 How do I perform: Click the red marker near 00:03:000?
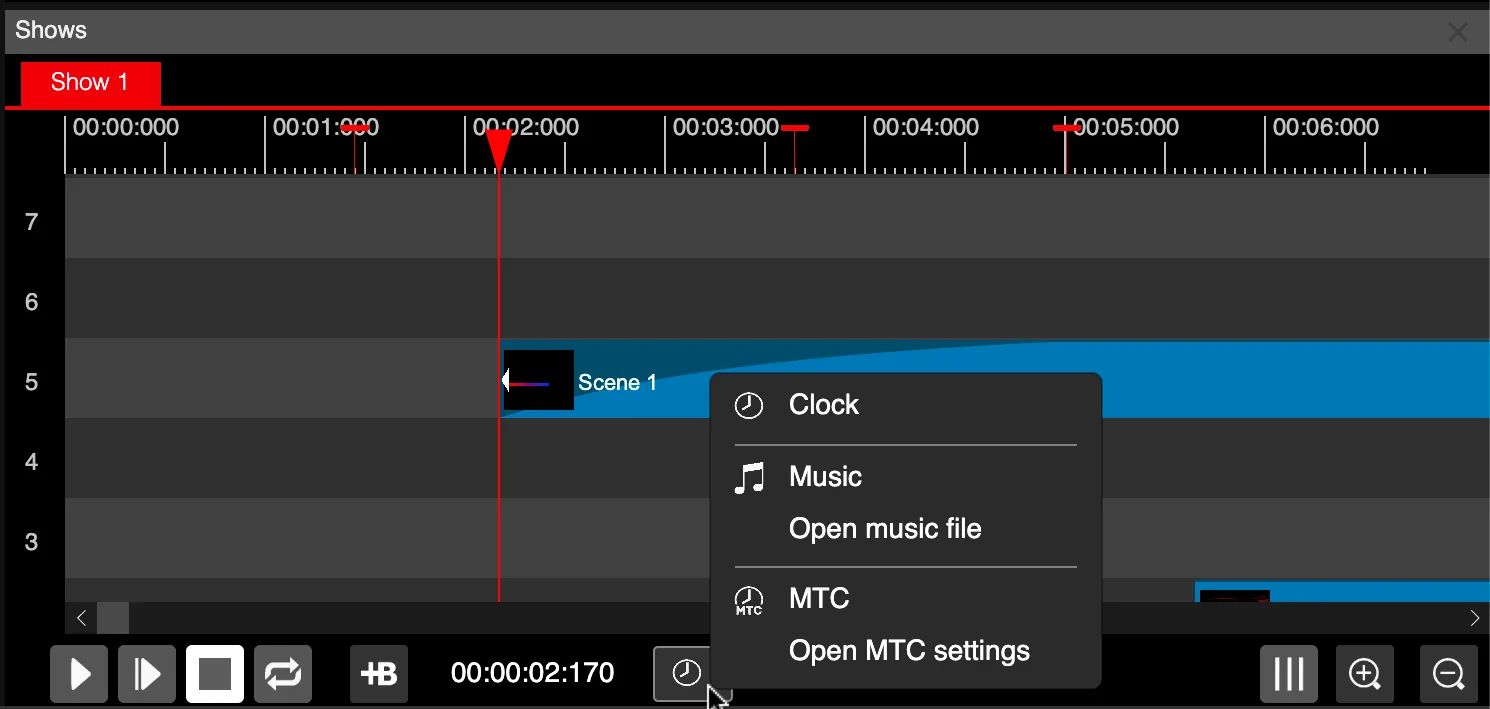click(795, 128)
